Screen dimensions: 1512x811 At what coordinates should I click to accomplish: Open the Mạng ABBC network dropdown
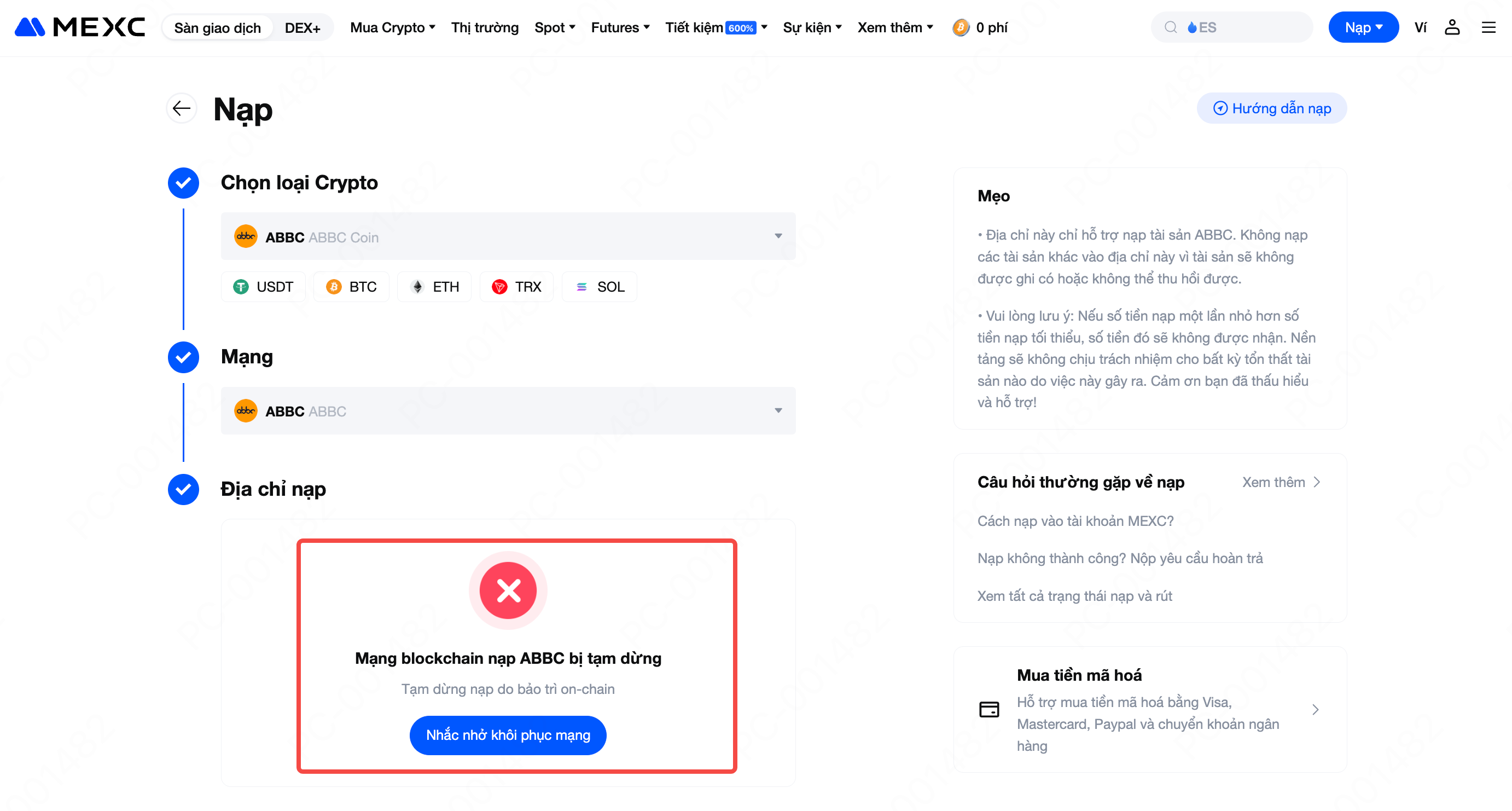[x=508, y=410]
